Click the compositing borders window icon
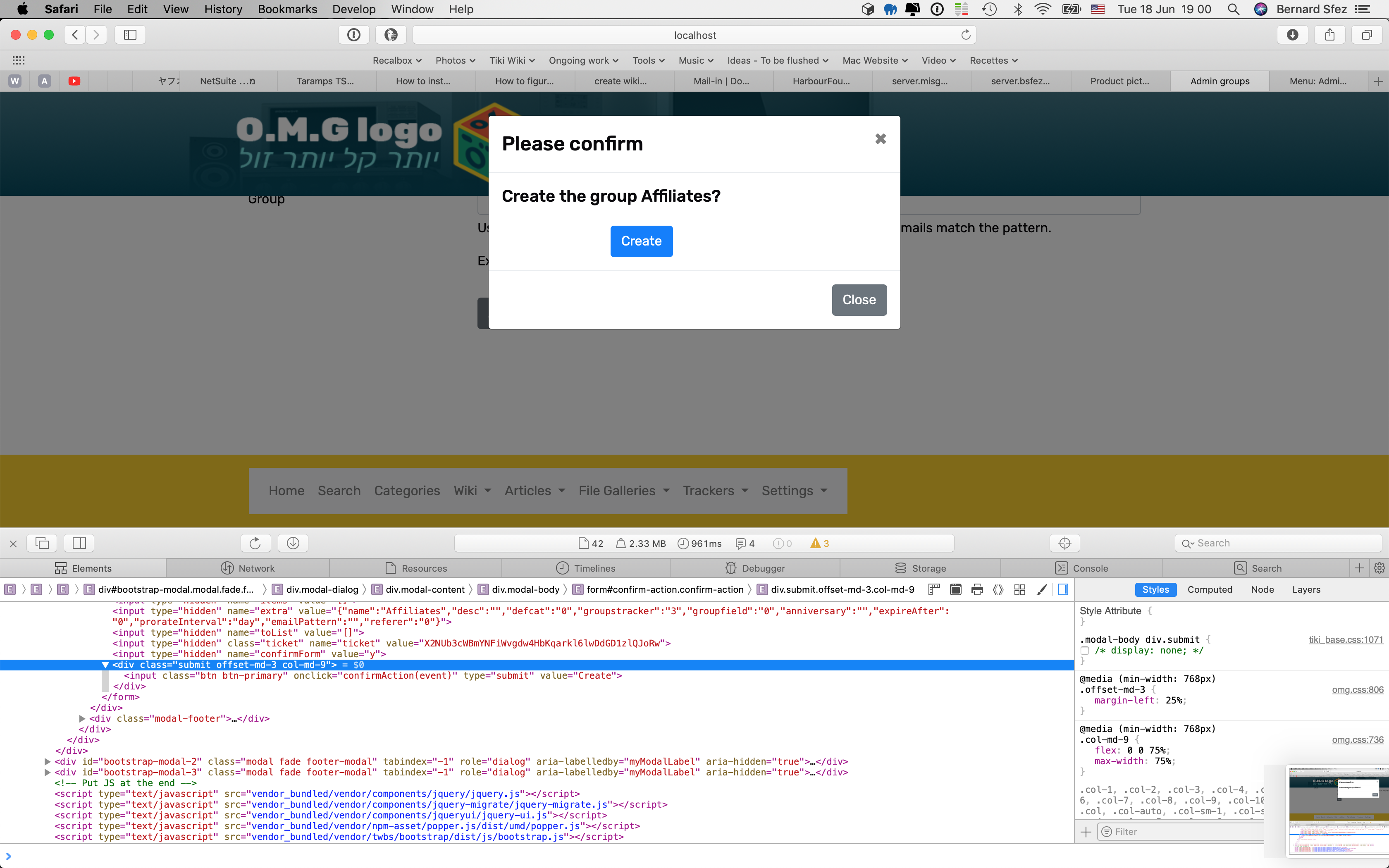This screenshot has width=1389, height=868. point(956,589)
